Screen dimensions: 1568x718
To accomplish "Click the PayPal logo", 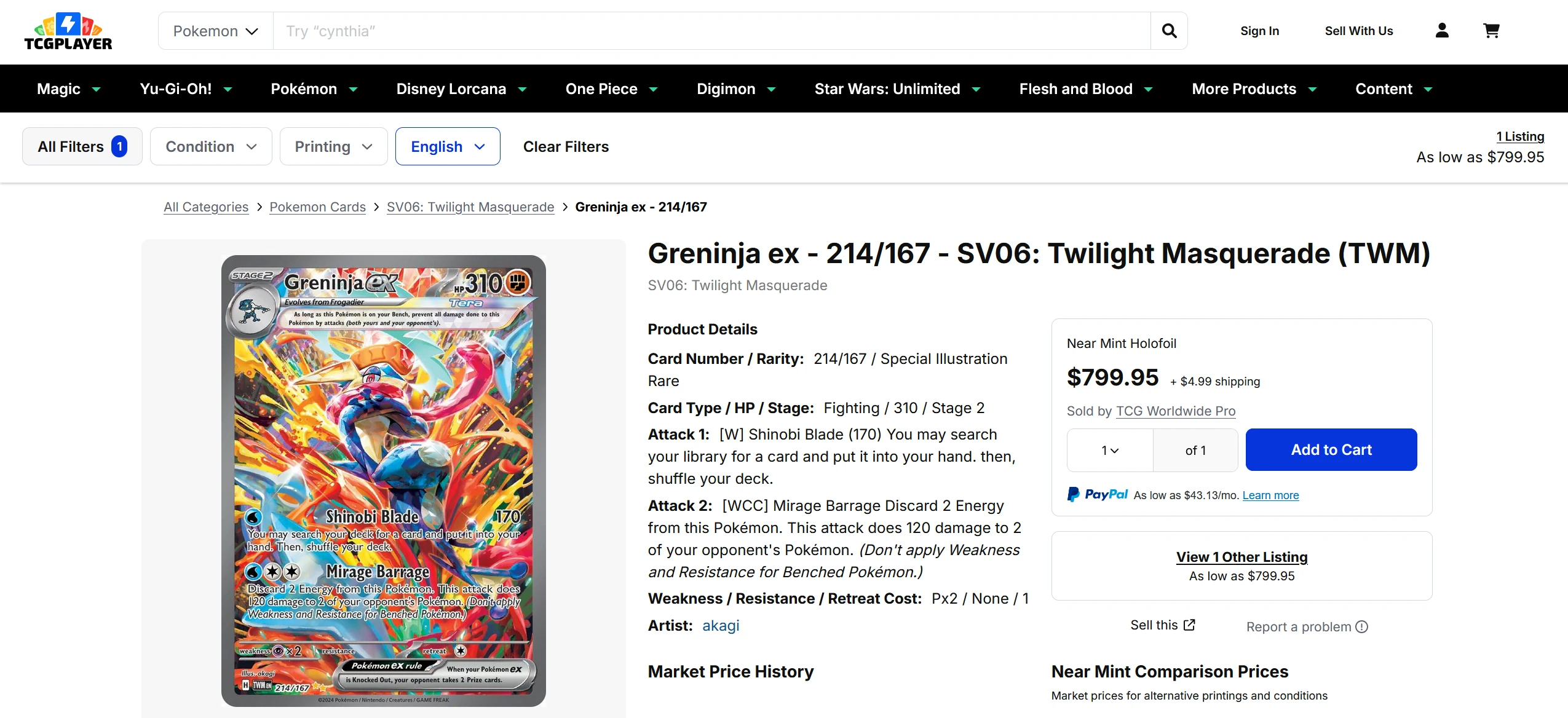I will pos(1098,494).
